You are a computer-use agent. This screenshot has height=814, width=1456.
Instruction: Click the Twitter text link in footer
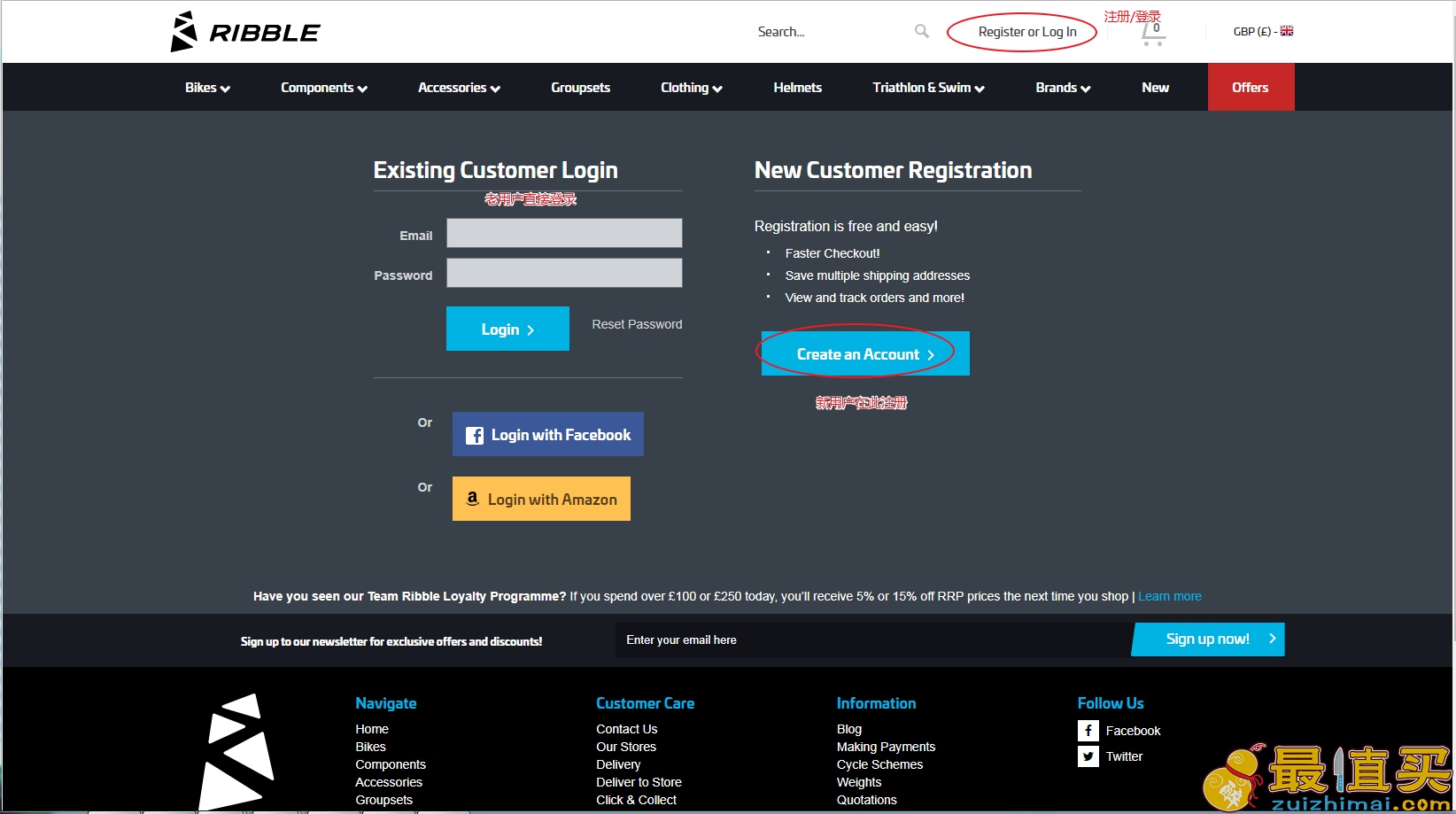coord(1124,756)
